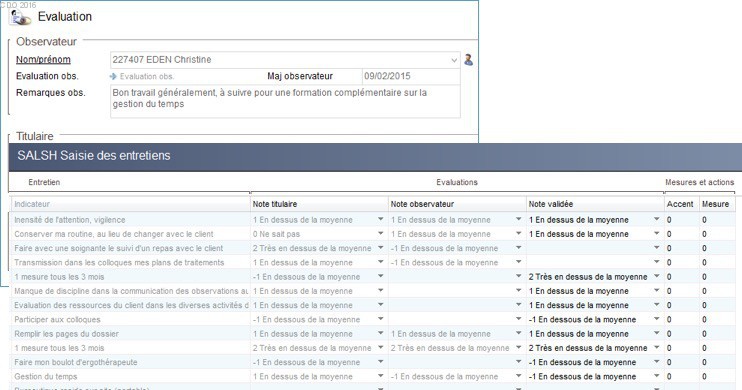Click Mesure value 0 for Participer aux colloques

tap(704, 319)
